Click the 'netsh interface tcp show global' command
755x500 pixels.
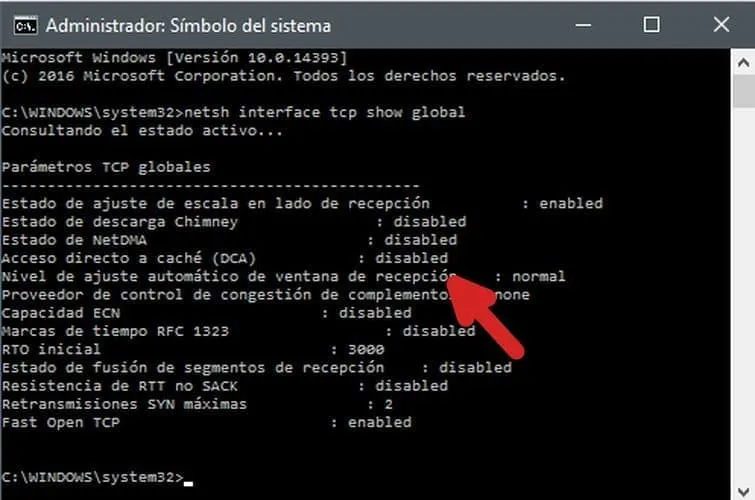[325, 112]
